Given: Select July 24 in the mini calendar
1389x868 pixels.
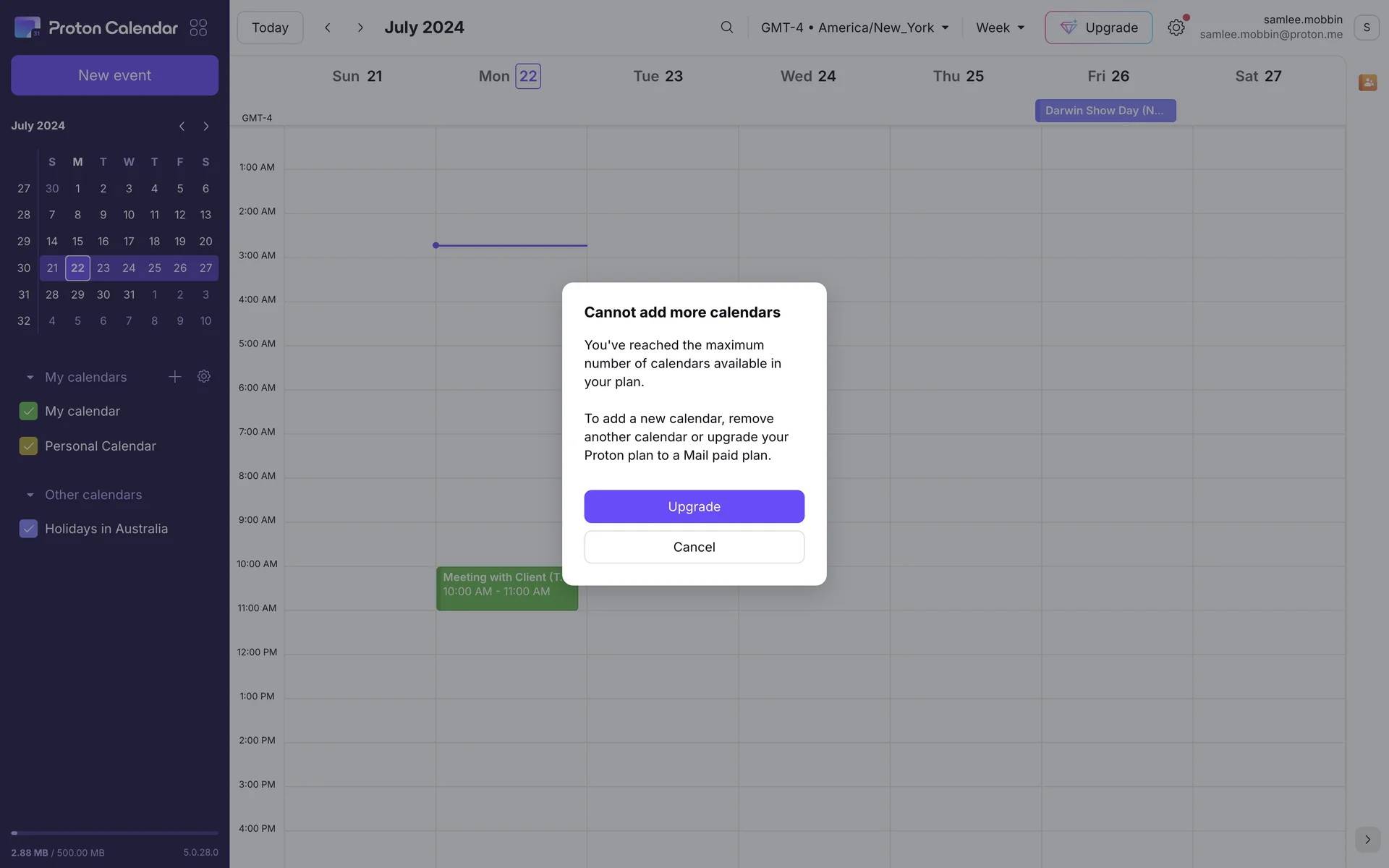Looking at the screenshot, I should point(129,268).
